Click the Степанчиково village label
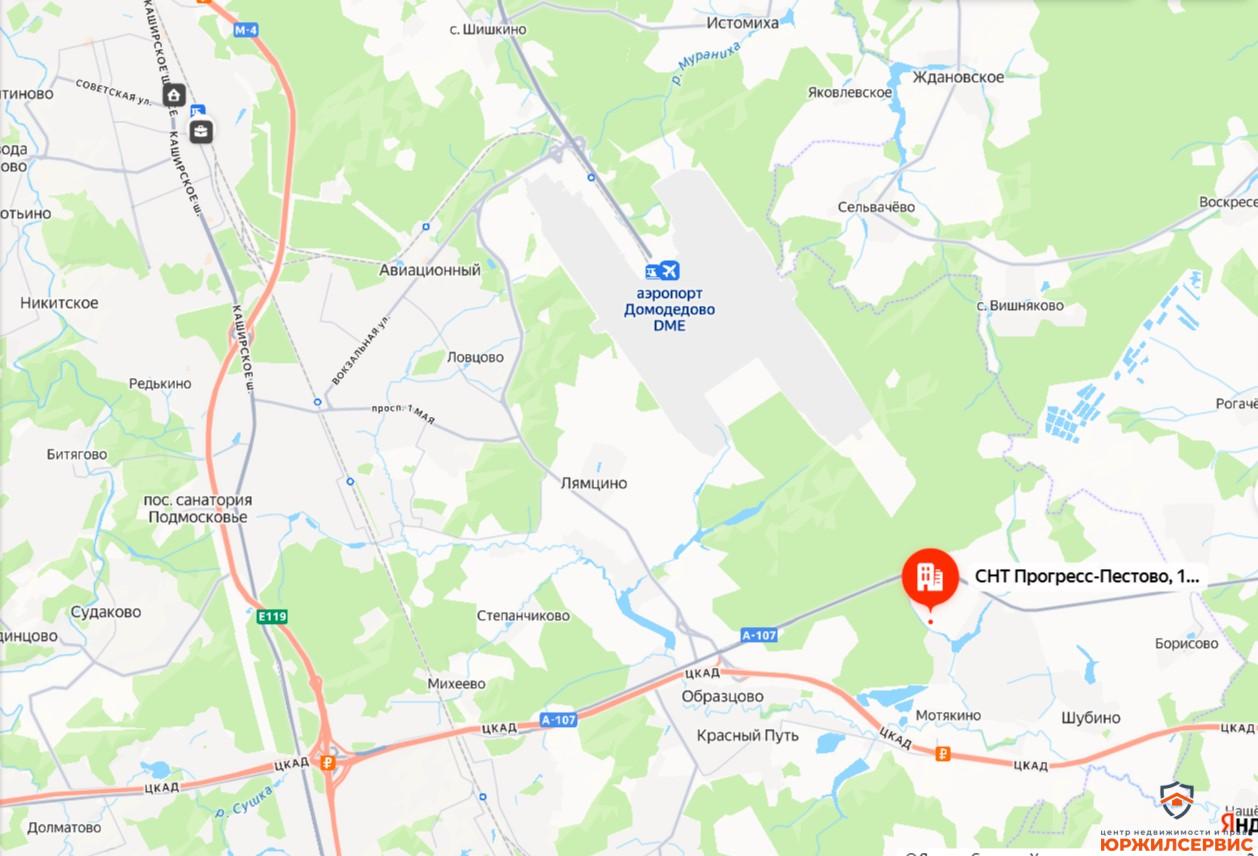1258x856 pixels. (523, 616)
